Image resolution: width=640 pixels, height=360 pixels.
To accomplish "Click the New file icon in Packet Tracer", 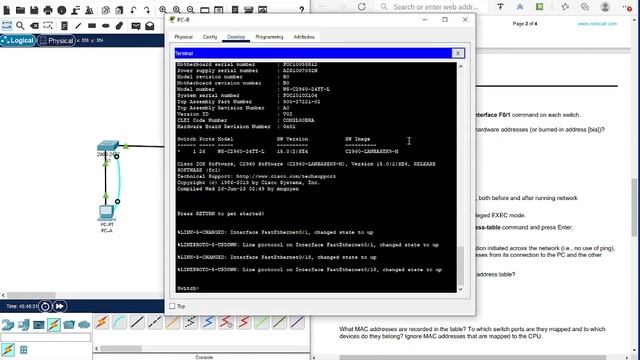I will click(x=7, y=10).
